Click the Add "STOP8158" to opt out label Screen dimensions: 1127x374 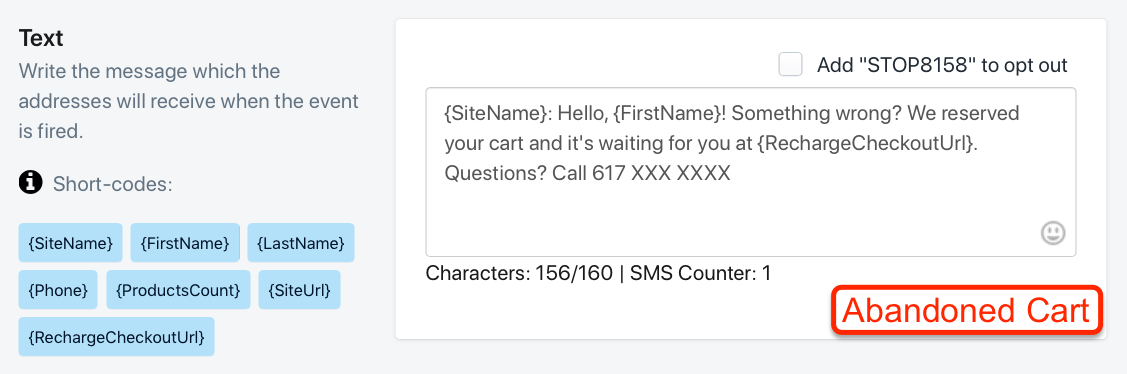coord(942,65)
